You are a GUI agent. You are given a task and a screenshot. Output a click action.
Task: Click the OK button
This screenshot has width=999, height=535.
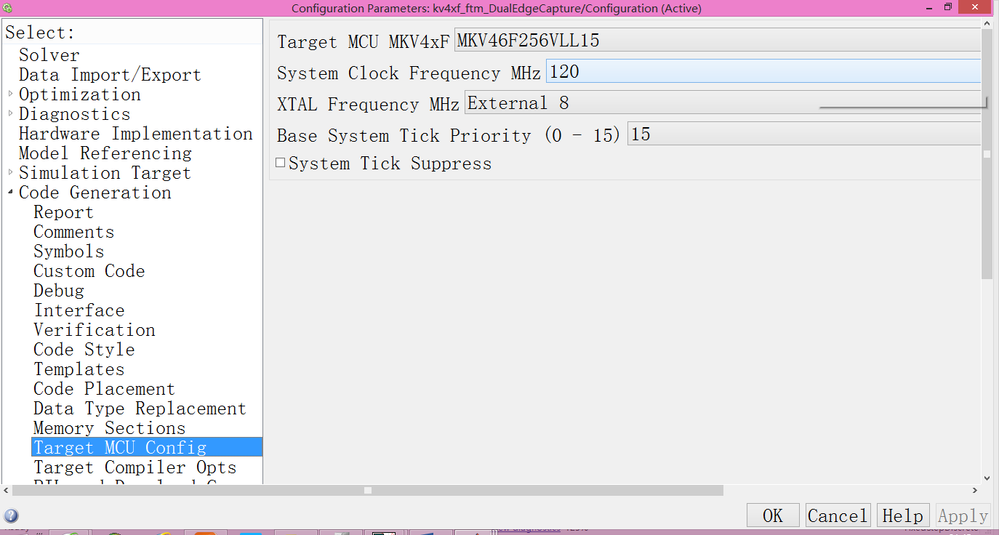pos(773,515)
